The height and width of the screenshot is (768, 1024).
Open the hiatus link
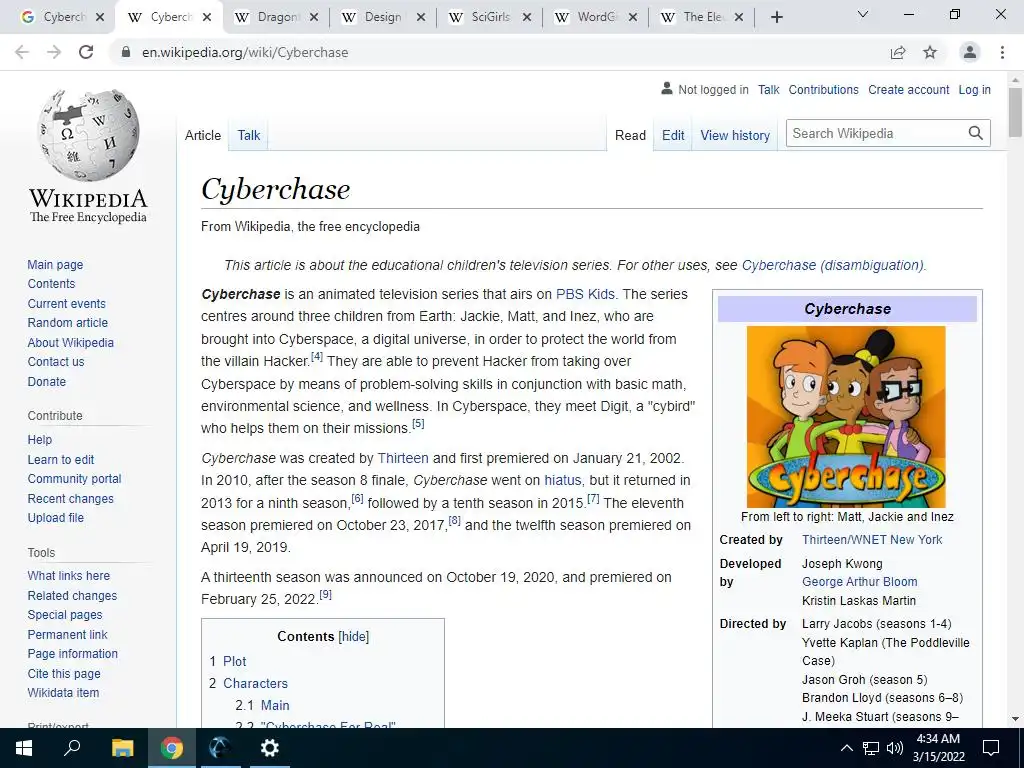(562, 480)
